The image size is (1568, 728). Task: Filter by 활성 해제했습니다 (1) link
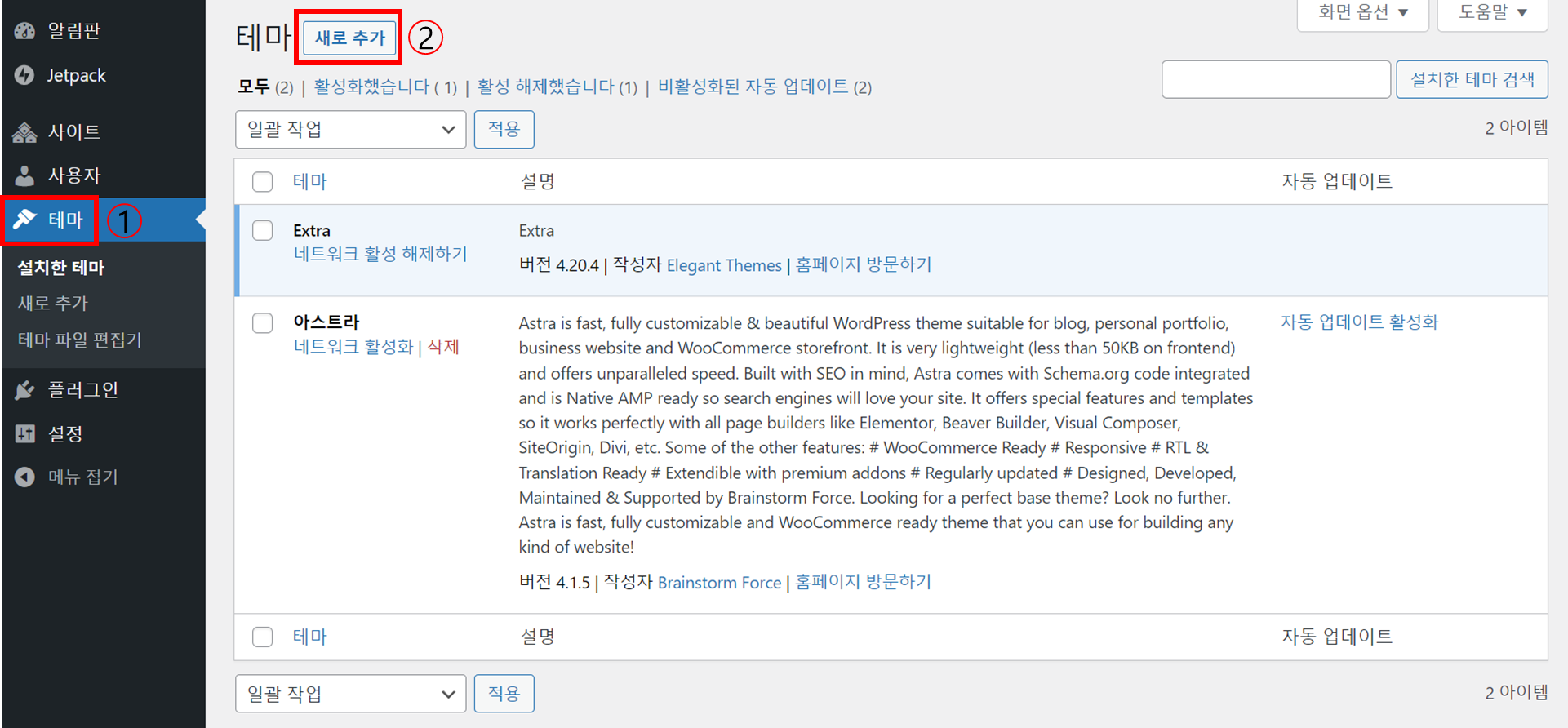(557, 87)
